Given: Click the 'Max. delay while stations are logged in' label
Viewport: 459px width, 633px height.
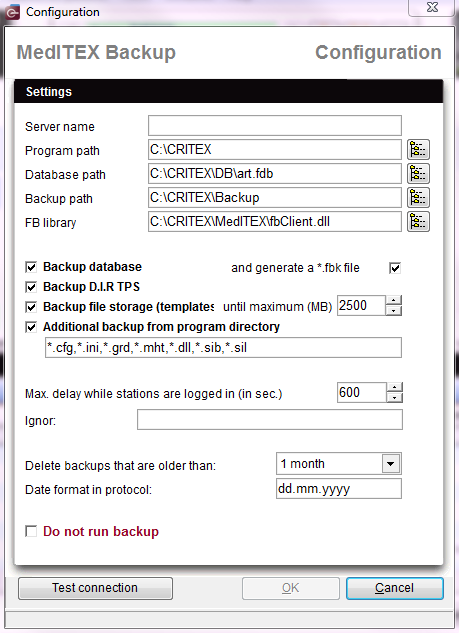Looking at the screenshot, I should [x=153, y=394].
